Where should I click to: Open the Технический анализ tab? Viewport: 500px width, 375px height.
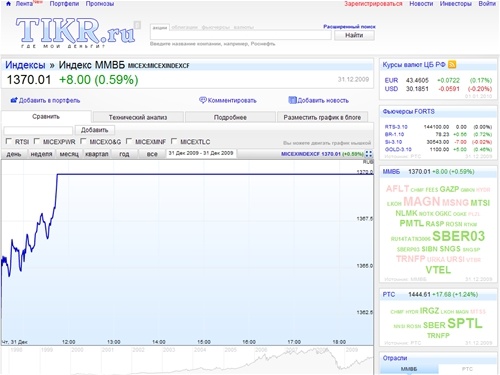point(138,117)
